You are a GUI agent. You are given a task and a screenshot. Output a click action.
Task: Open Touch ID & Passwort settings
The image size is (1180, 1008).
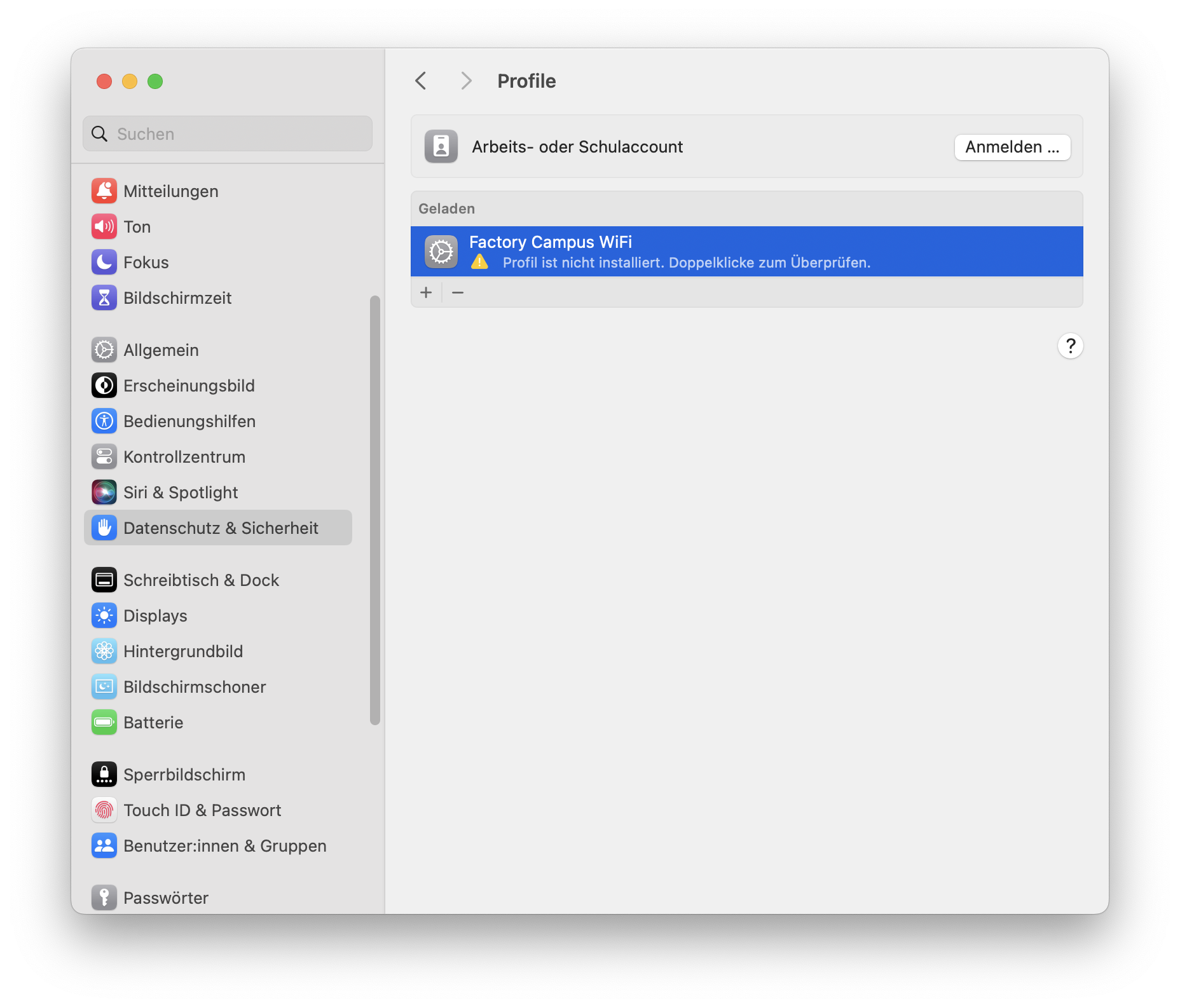[202, 810]
